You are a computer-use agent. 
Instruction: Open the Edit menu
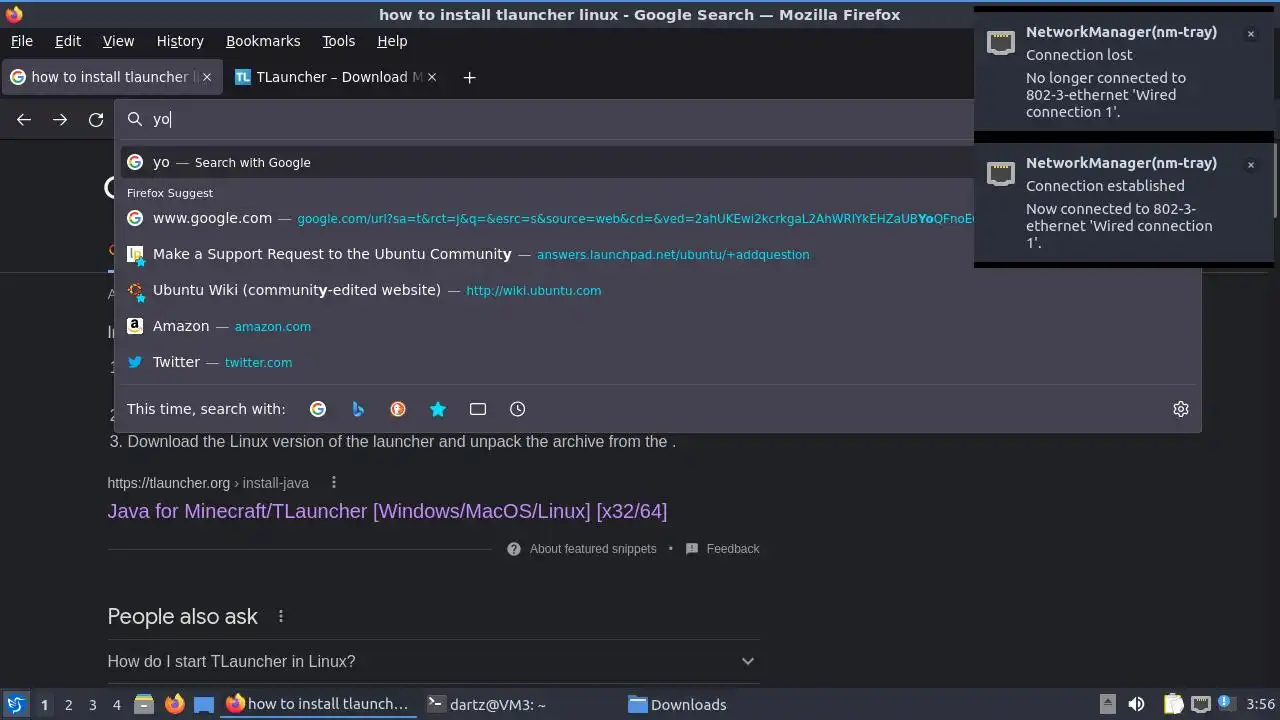(x=68, y=41)
